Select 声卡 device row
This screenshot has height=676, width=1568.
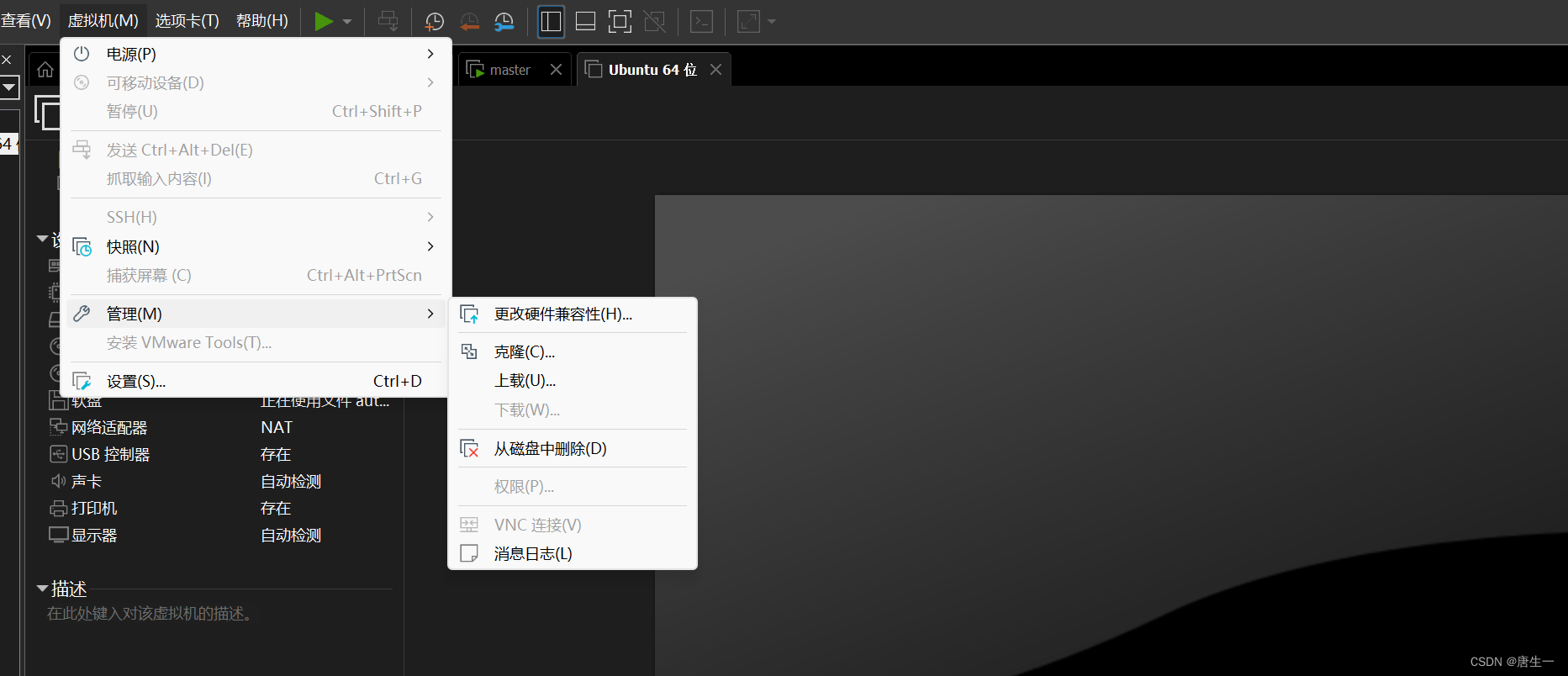[x=220, y=481]
